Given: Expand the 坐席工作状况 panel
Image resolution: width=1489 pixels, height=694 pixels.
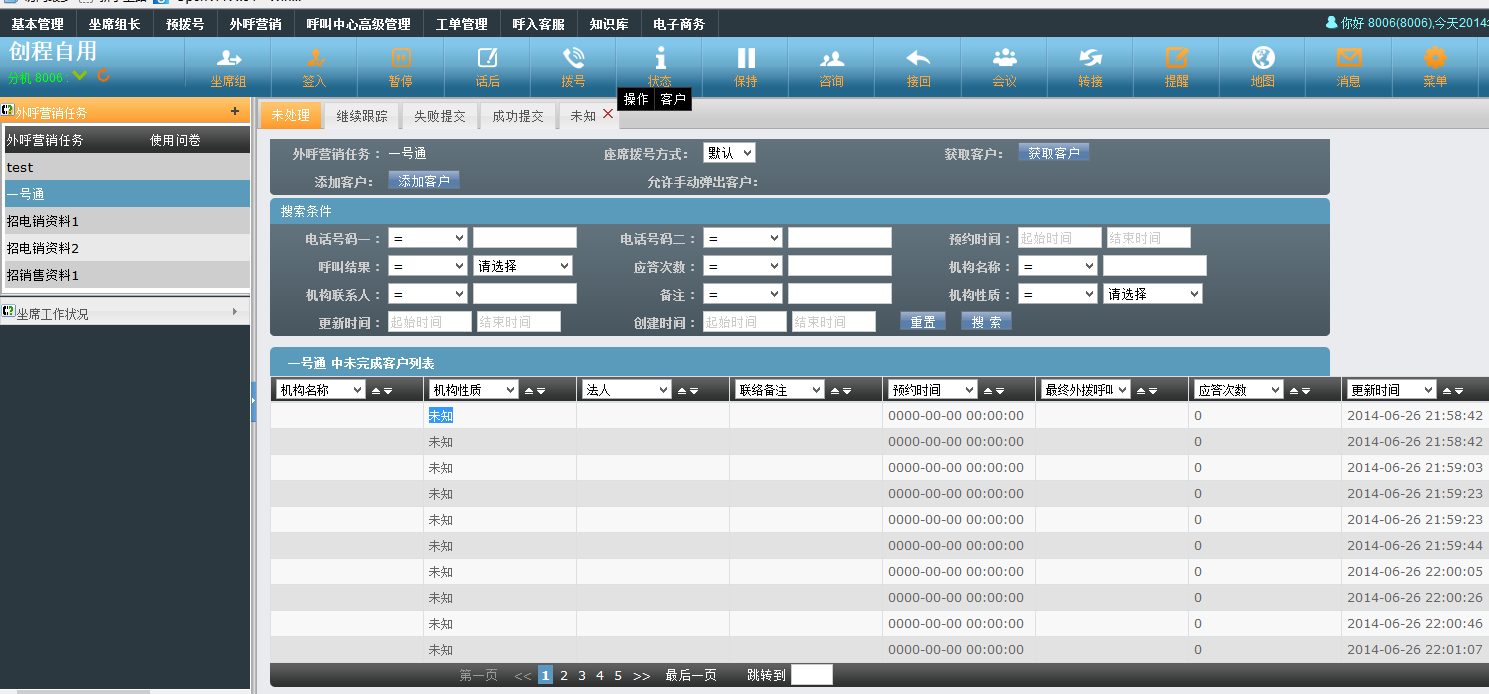Looking at the screenshot, I should point(235,312).
